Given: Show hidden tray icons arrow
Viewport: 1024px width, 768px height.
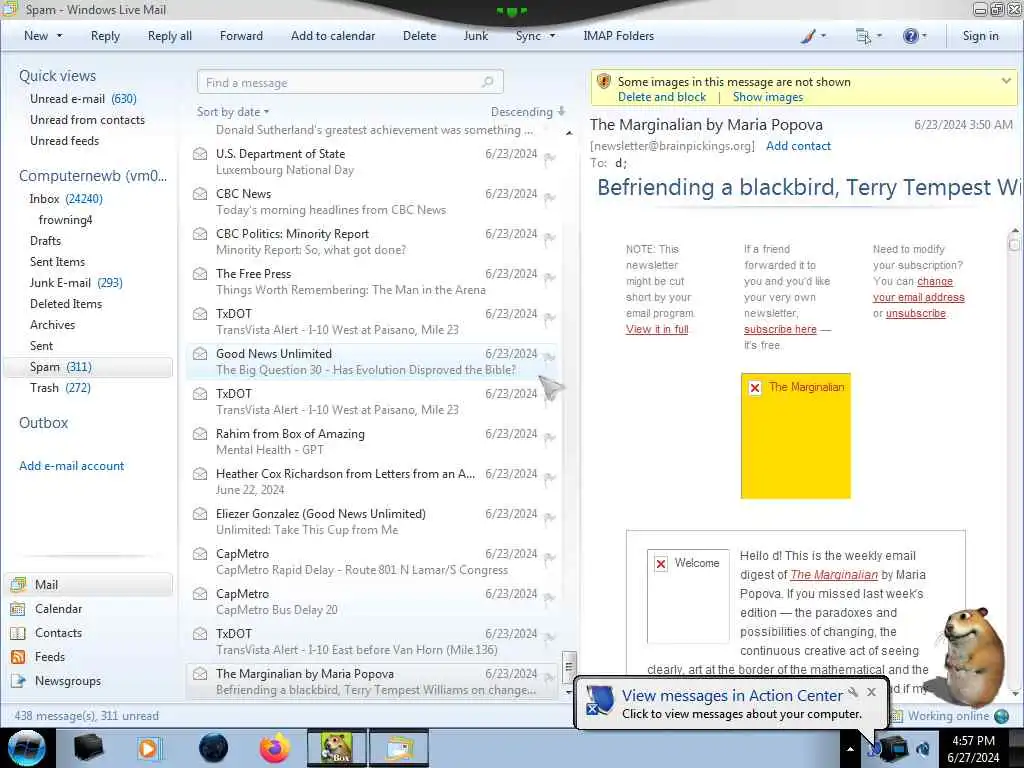Looking at the screenshot, I should tap(850, 749).
